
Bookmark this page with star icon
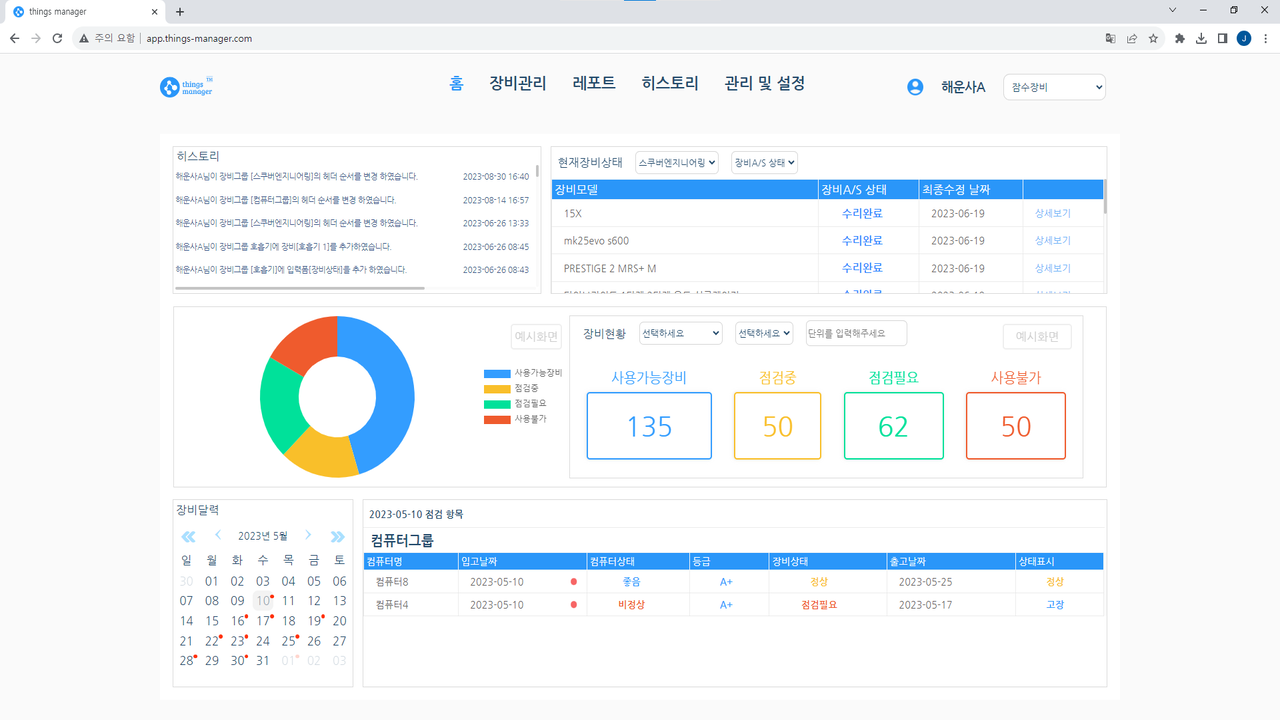pyautogui.click(x=1153, y=38)
